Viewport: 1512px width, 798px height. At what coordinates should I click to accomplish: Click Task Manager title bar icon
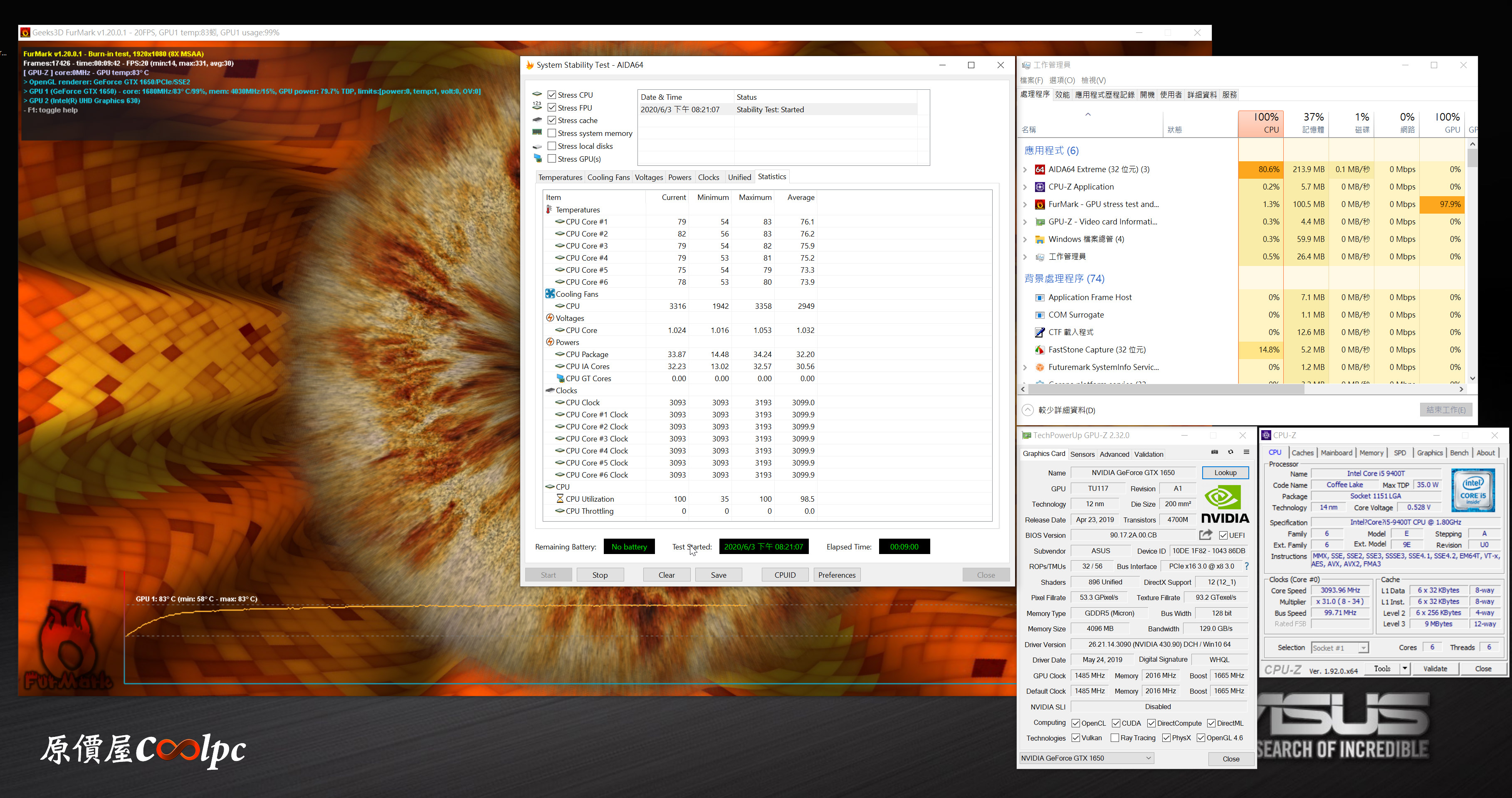coord(1027,65)
